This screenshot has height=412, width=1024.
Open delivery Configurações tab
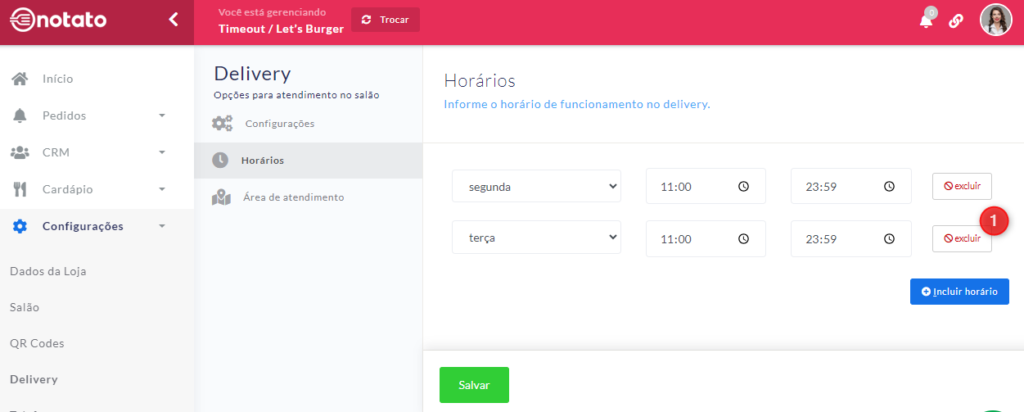coord(279,124)
